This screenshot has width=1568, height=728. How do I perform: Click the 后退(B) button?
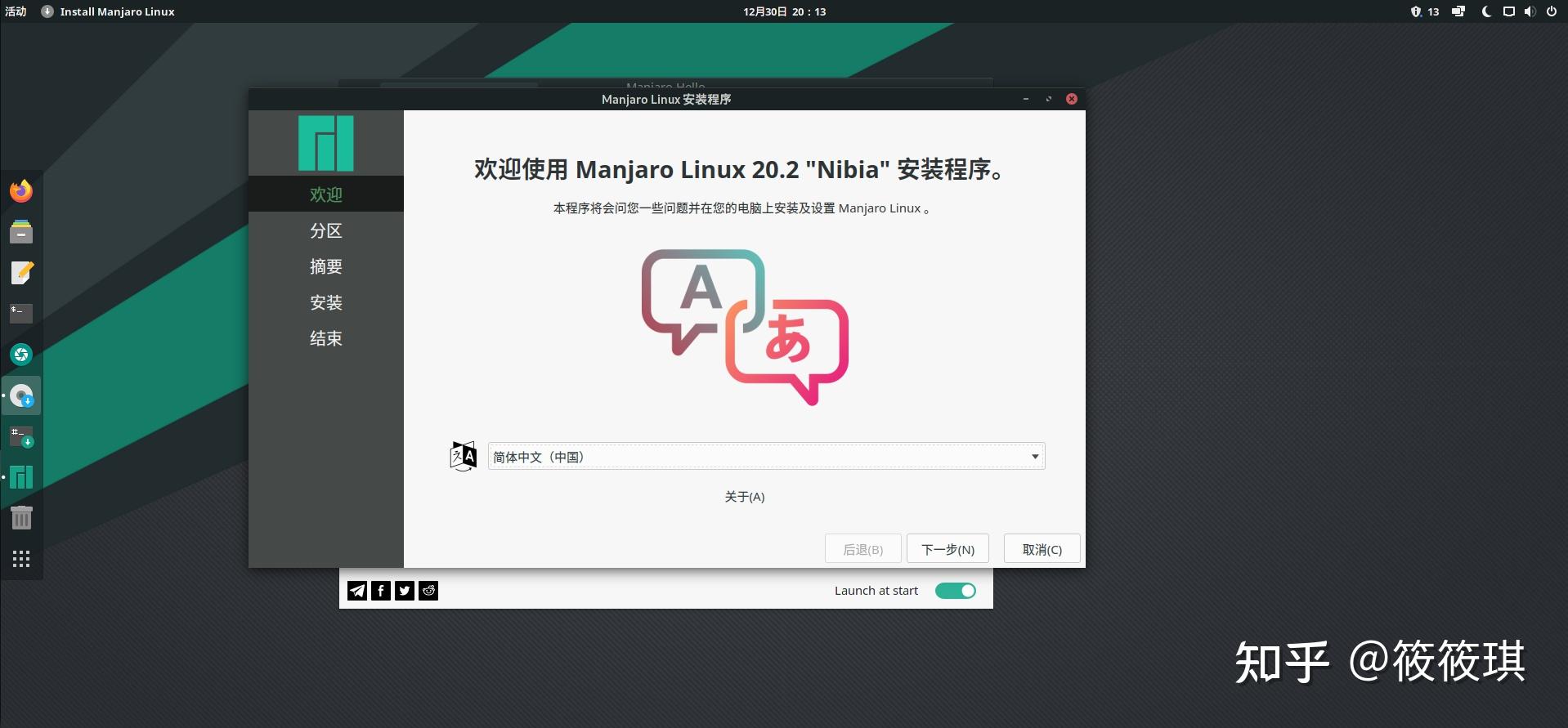tap(863, 549)
